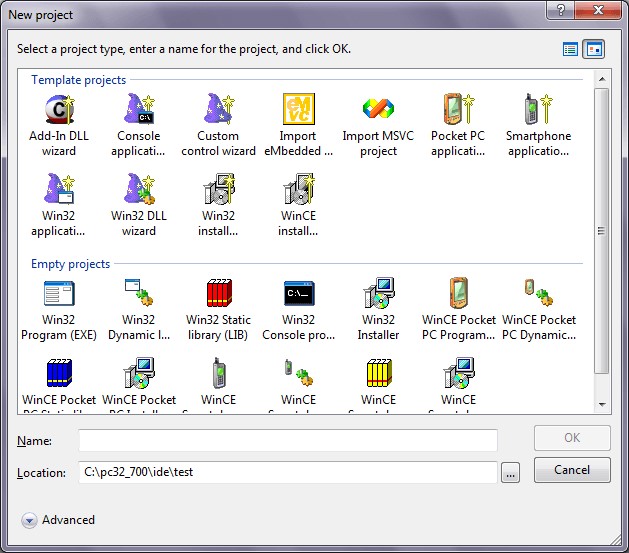Screen dimensions: 629x553
Task: Click the project list scrollbar down arrow
Action: pyautogui.click(x=602, y=403)
